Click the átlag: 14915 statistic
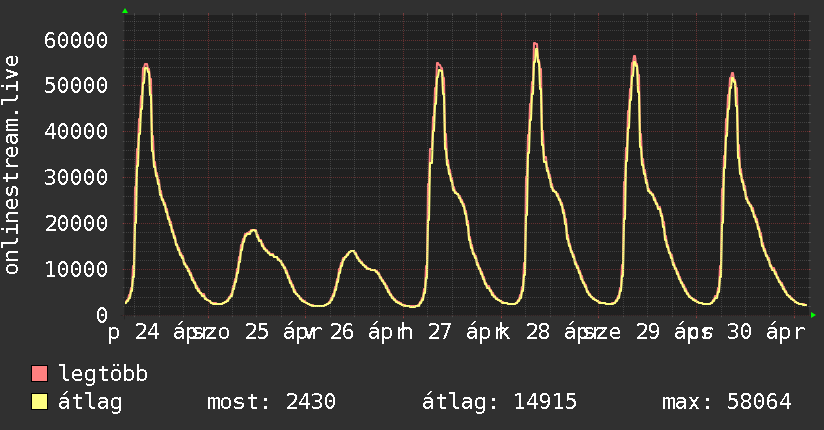The height and width of the screenshot is (430, 824). pos(499,402)
